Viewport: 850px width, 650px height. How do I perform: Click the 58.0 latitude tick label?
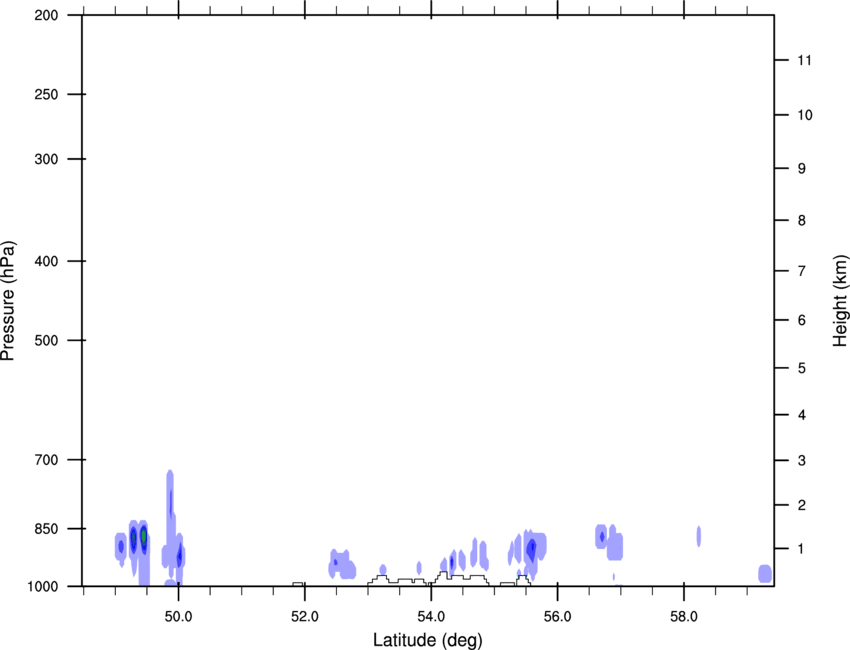[684, 616]
